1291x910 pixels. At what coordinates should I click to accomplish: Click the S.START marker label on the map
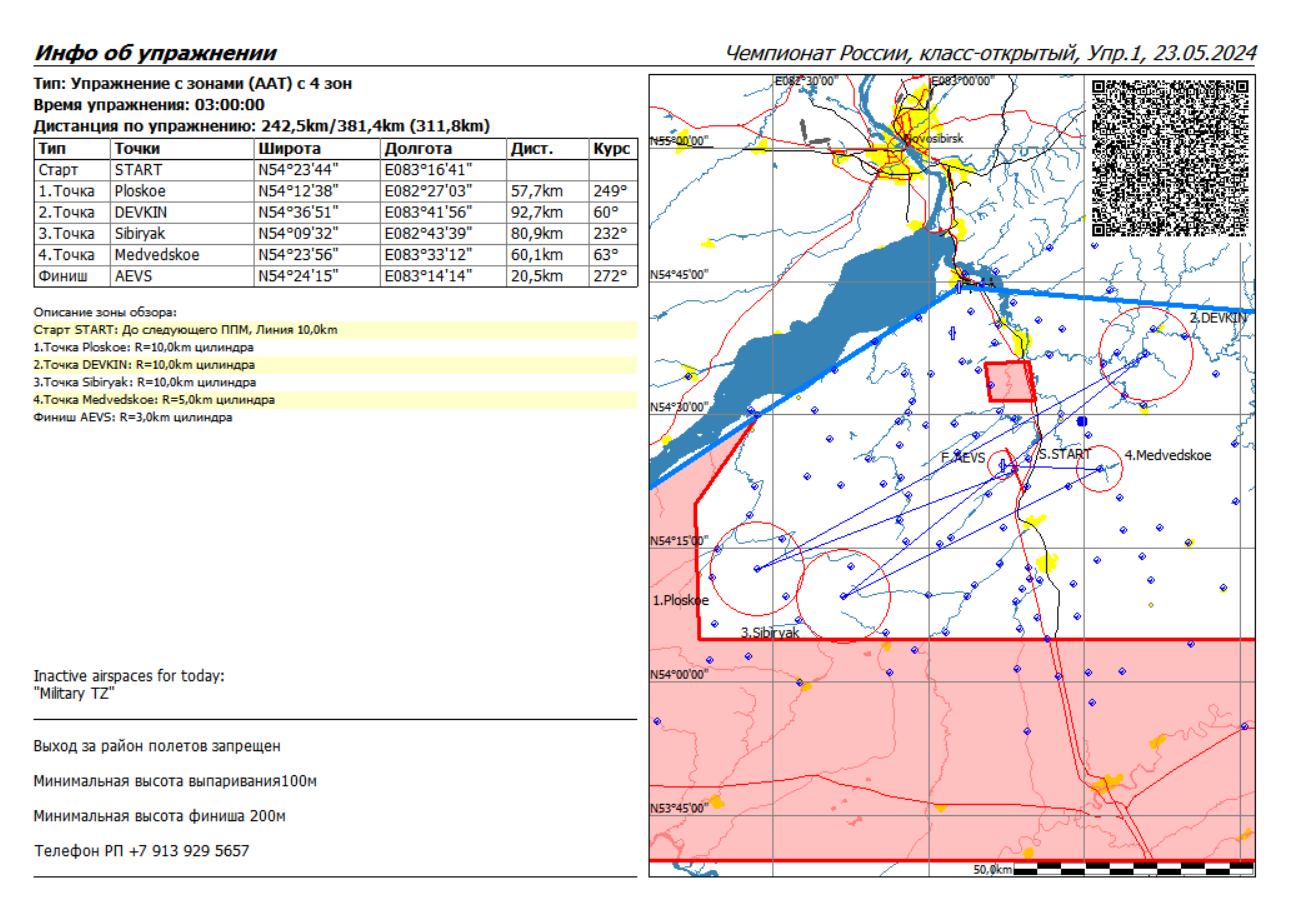click(1064, 454)
